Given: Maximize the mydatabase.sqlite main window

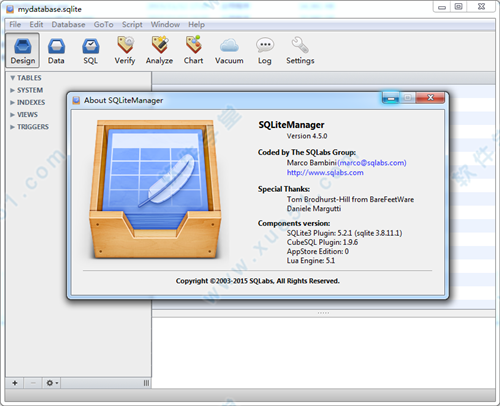Looking at the screenshot, I should point(459,7).
